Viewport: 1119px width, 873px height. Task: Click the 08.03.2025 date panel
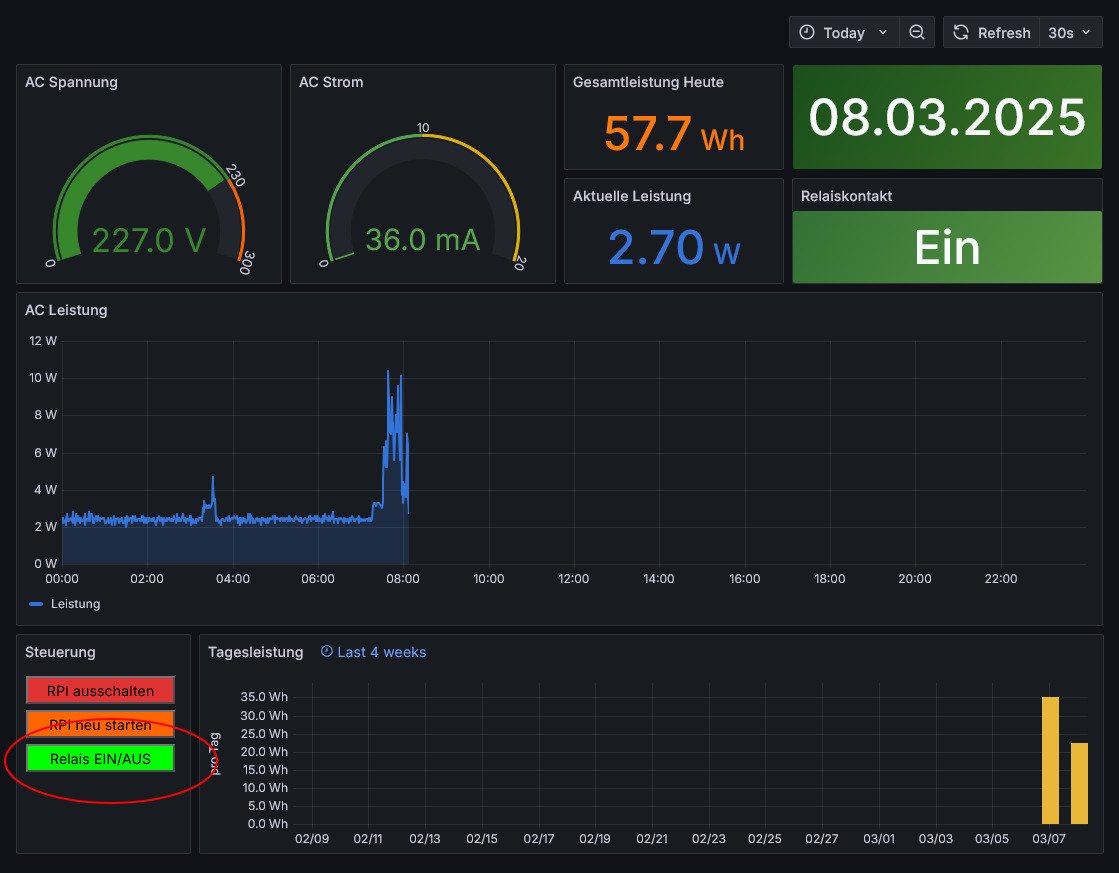coord(947,117)
